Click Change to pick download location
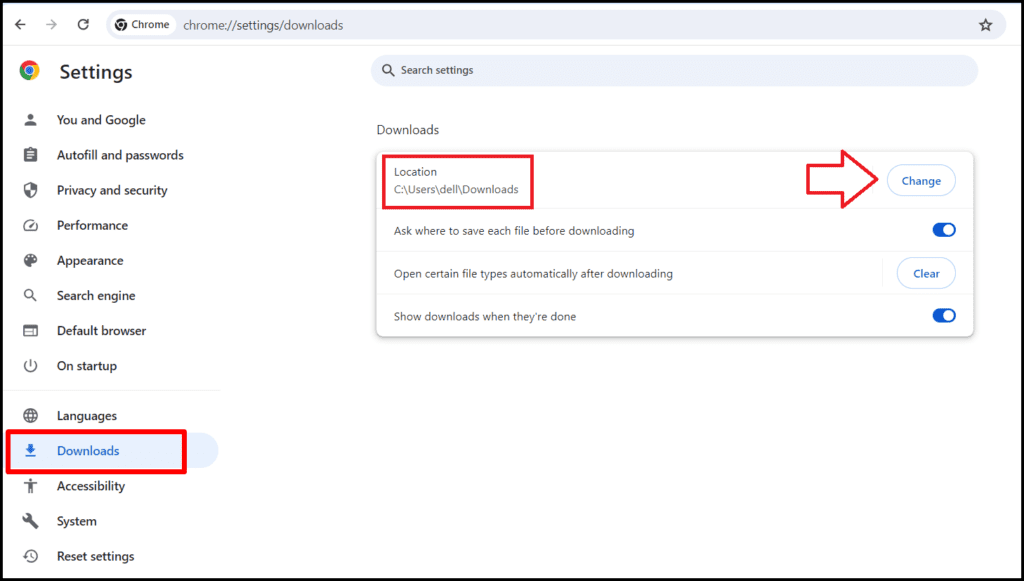Viewport: 1024px width, 581px height. (921, 181)
